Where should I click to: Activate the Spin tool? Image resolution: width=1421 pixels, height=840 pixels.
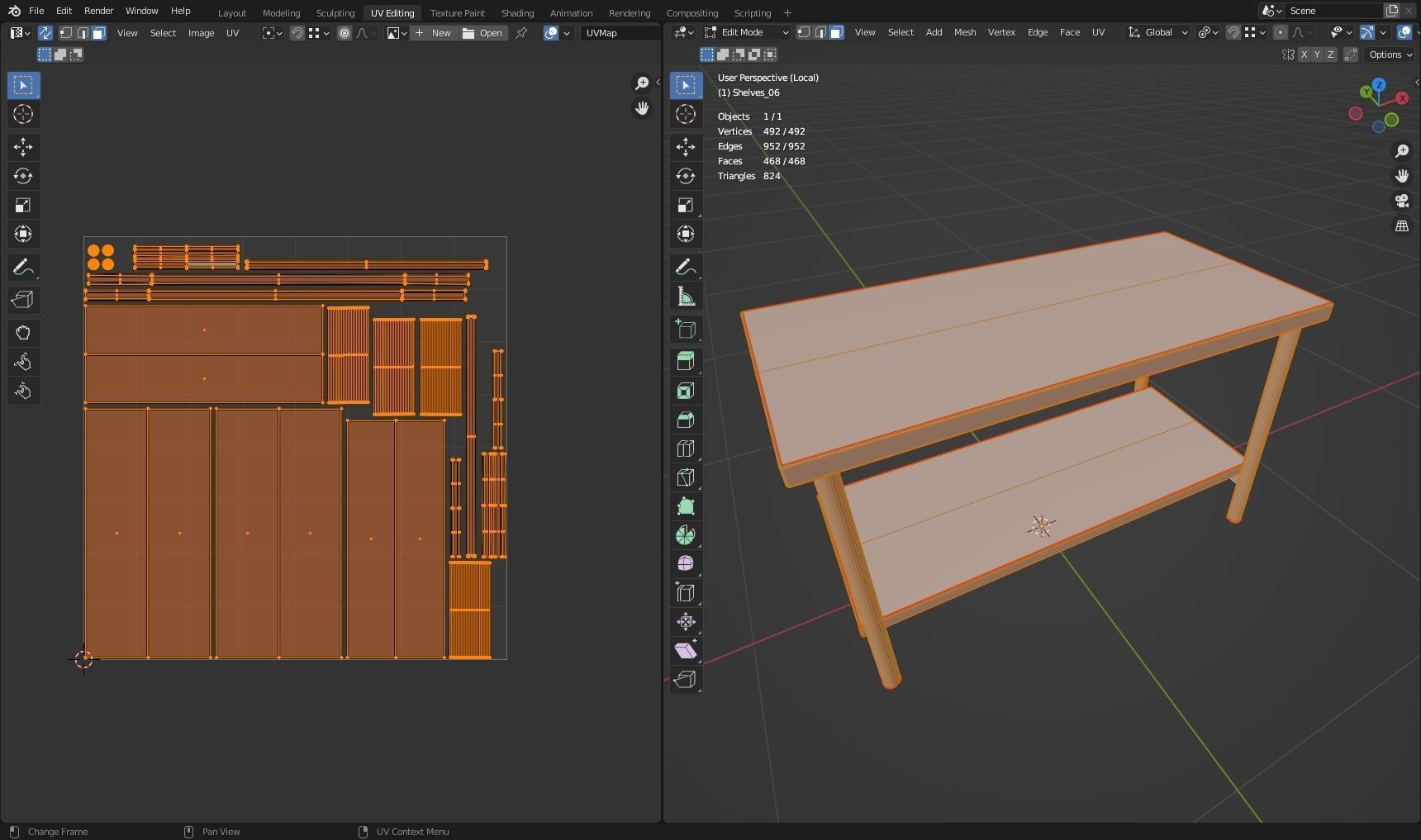(x=686, y=535)
